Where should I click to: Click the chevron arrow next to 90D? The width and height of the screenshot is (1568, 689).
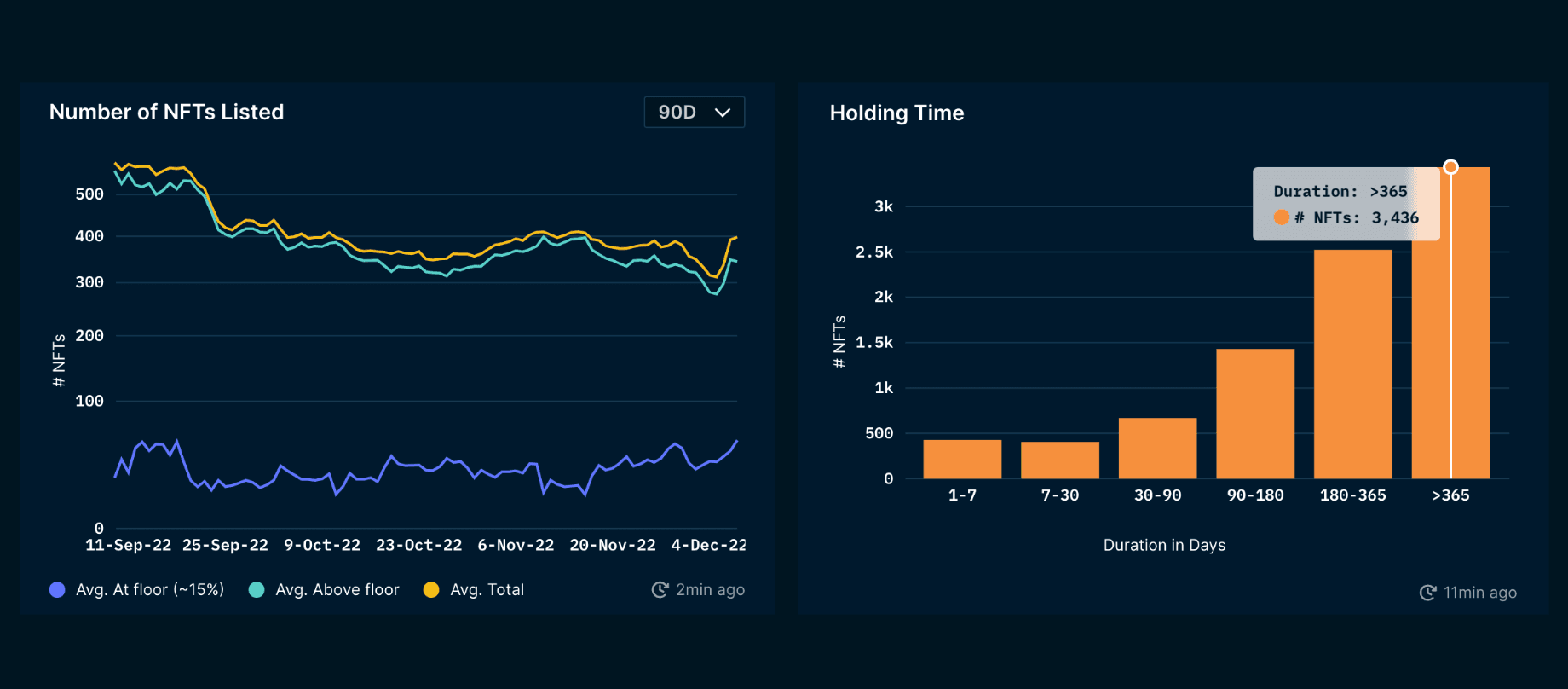pyautogui.click(x=723, y=113)
